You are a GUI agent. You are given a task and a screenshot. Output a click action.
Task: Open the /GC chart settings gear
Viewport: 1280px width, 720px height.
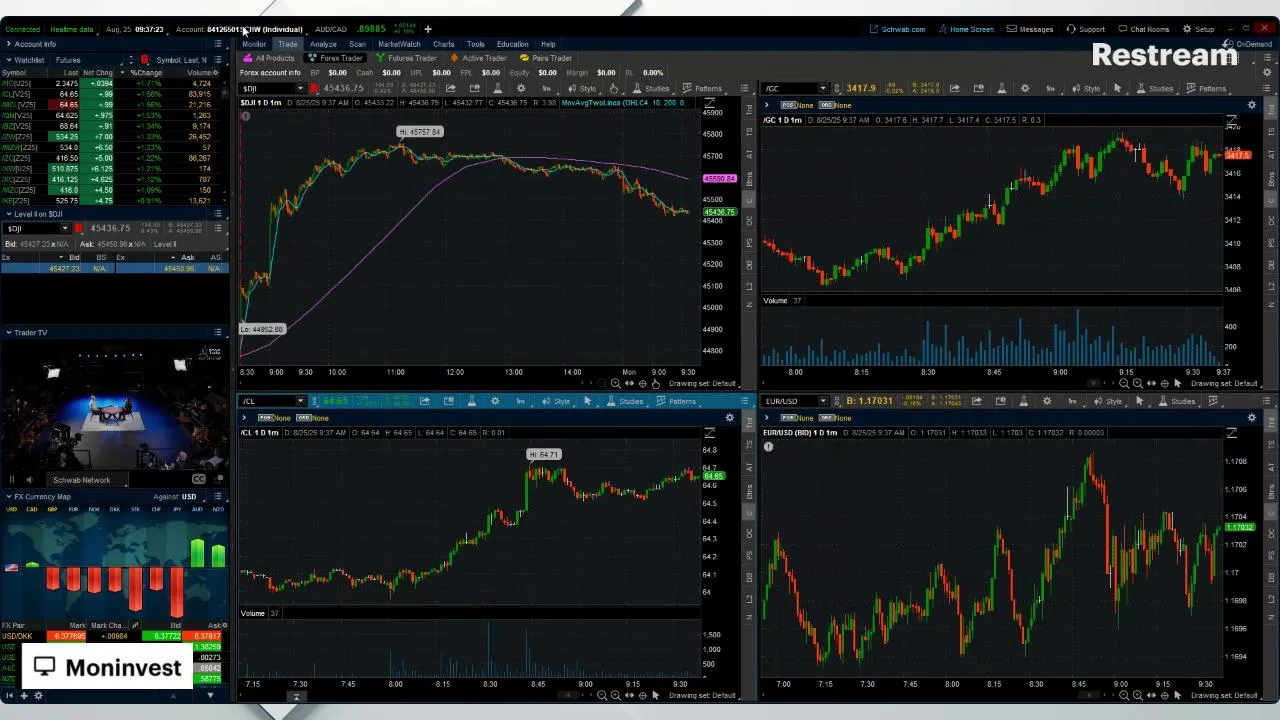coord(1025,88)
